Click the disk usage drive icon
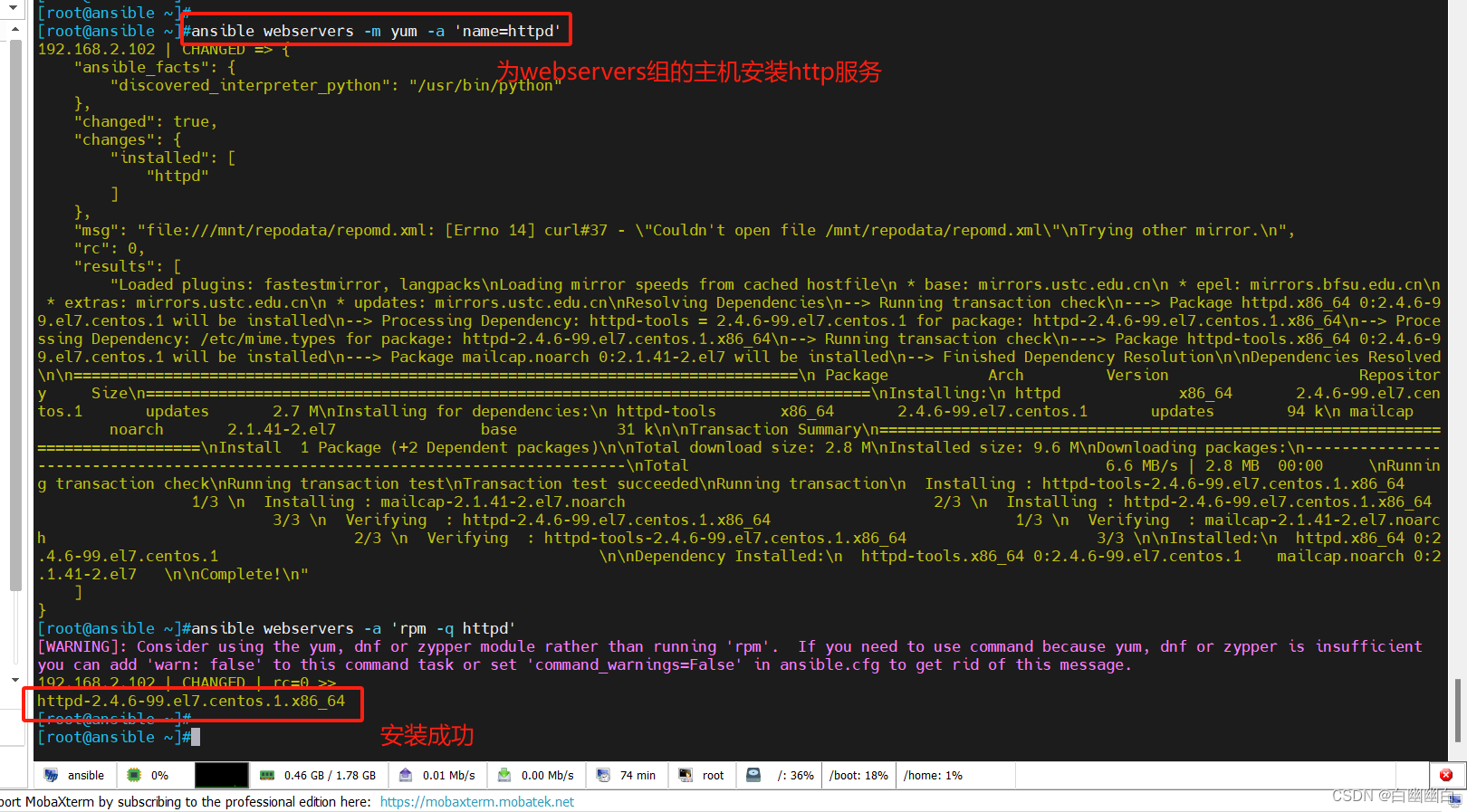Screen dimensions: 1467x812 click(x=753, y=775)
